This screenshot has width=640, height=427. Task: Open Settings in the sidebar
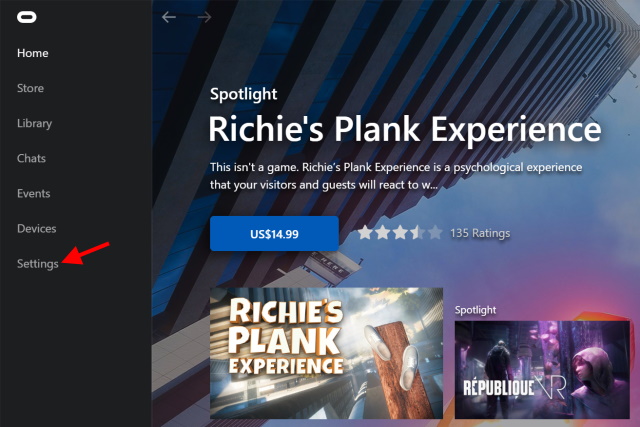[x=38, y=264]
